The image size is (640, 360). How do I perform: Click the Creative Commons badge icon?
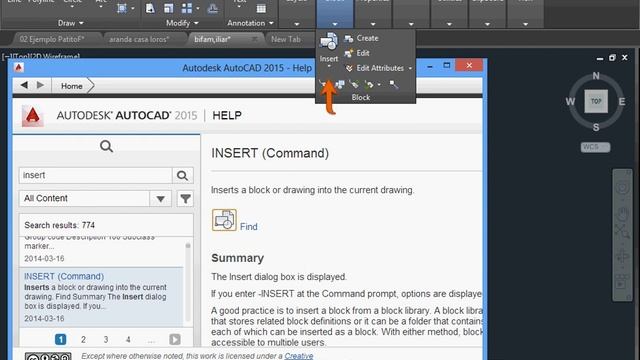[x=48, y=356]
